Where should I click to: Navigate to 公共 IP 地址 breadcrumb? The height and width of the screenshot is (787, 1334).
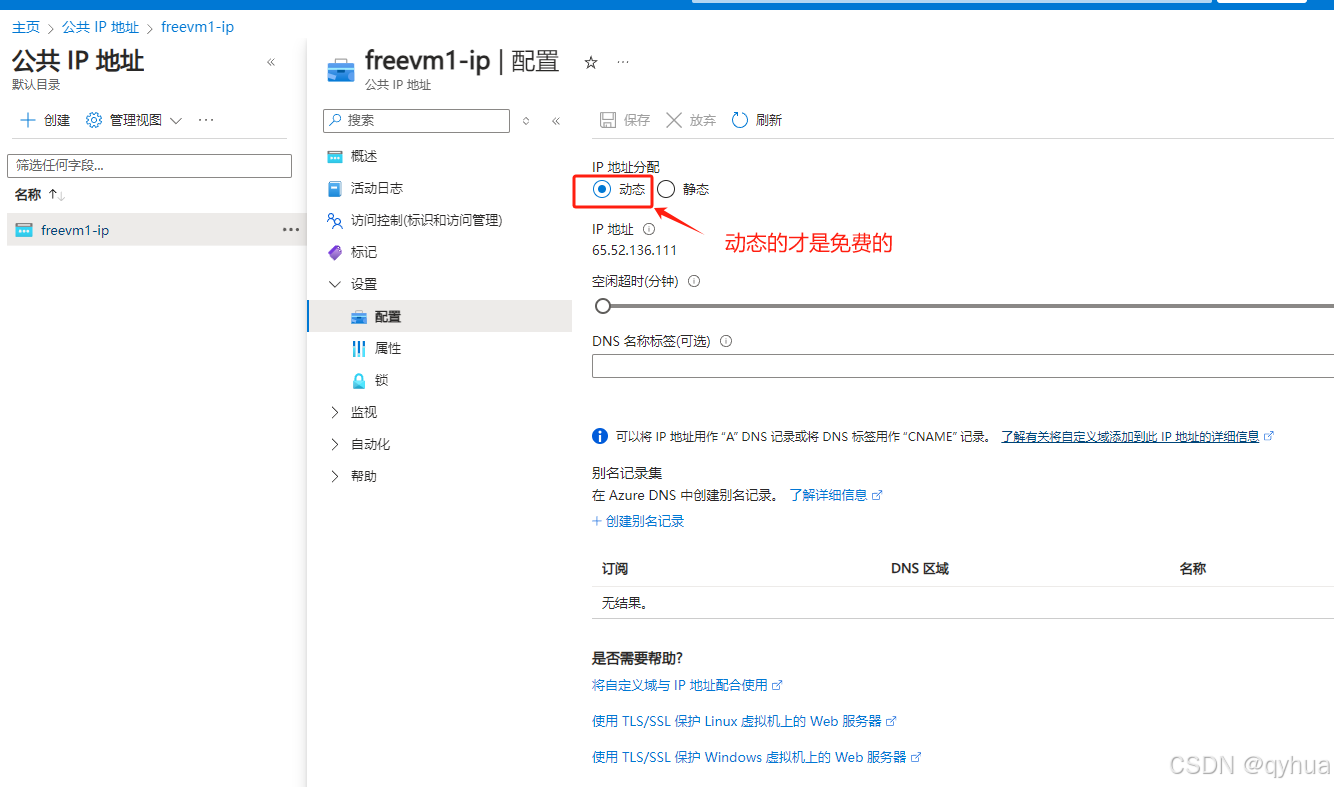click(100, 27)
